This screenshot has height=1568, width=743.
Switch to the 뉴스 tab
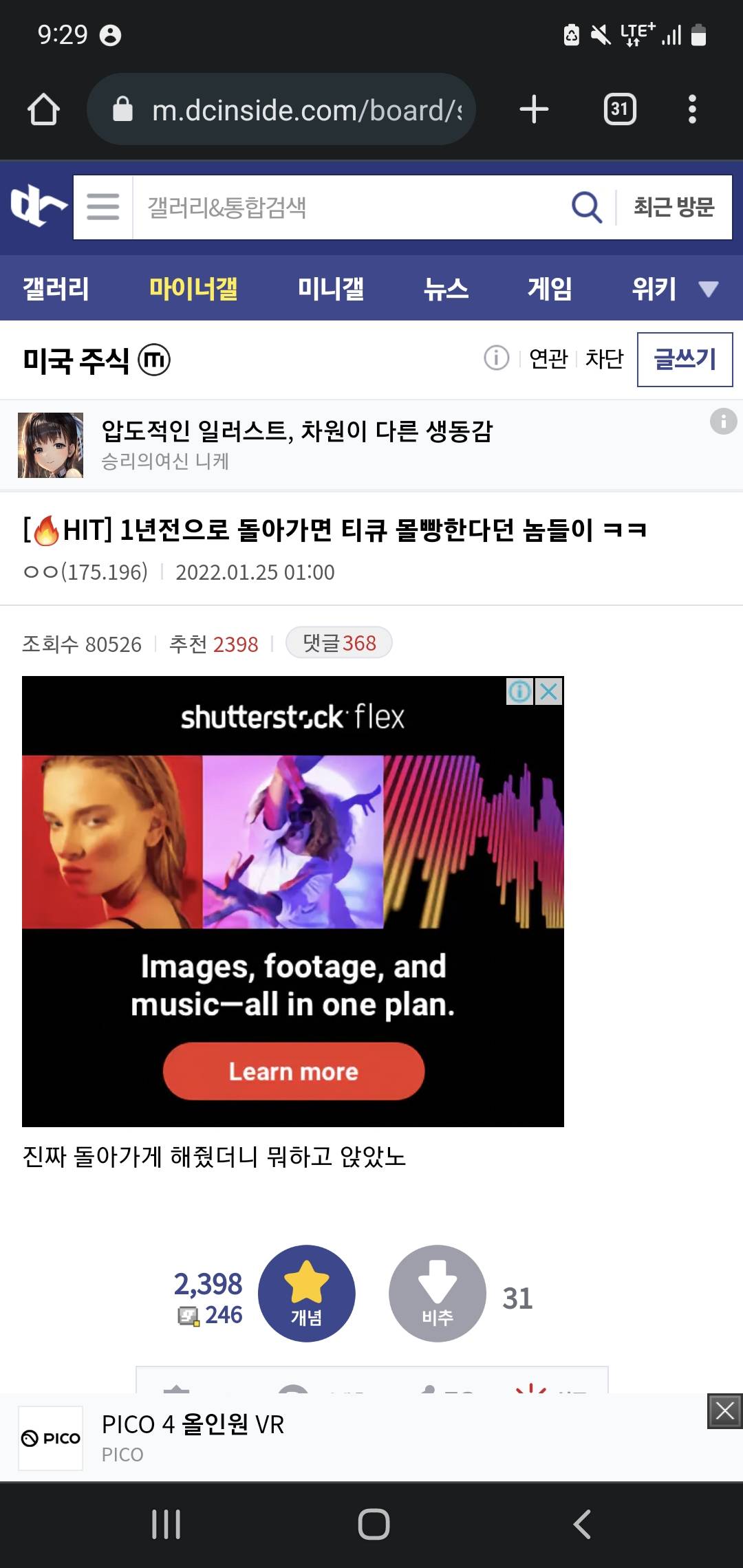[x=446, y=288]
